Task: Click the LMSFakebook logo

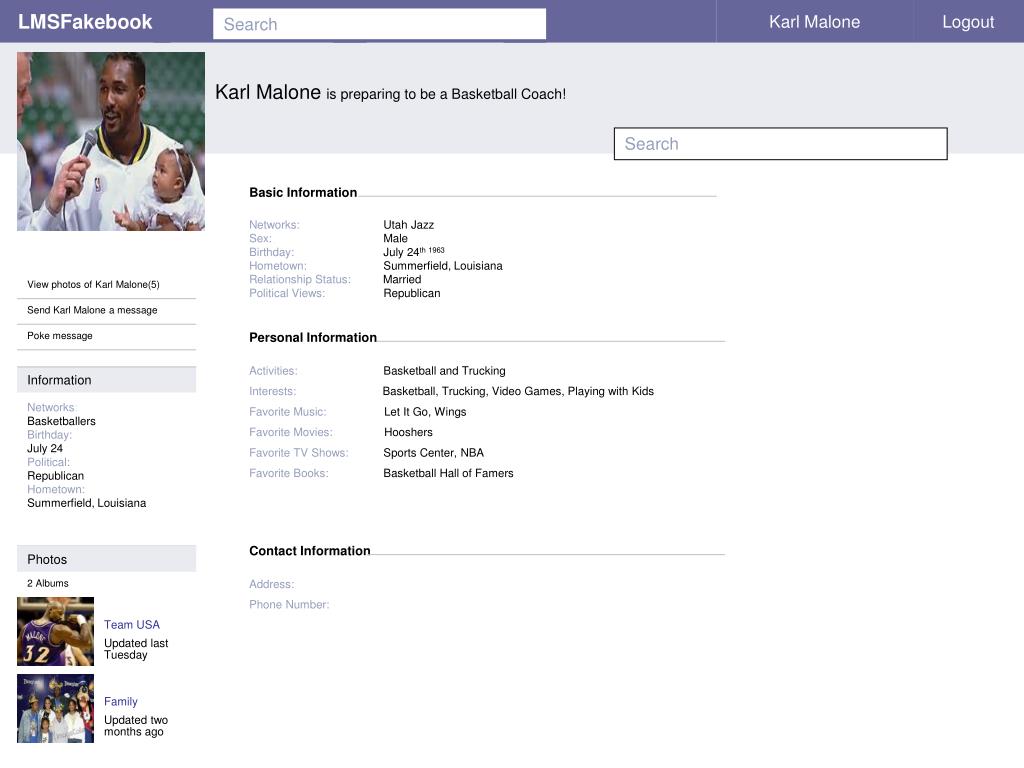Action: point(85,22)
